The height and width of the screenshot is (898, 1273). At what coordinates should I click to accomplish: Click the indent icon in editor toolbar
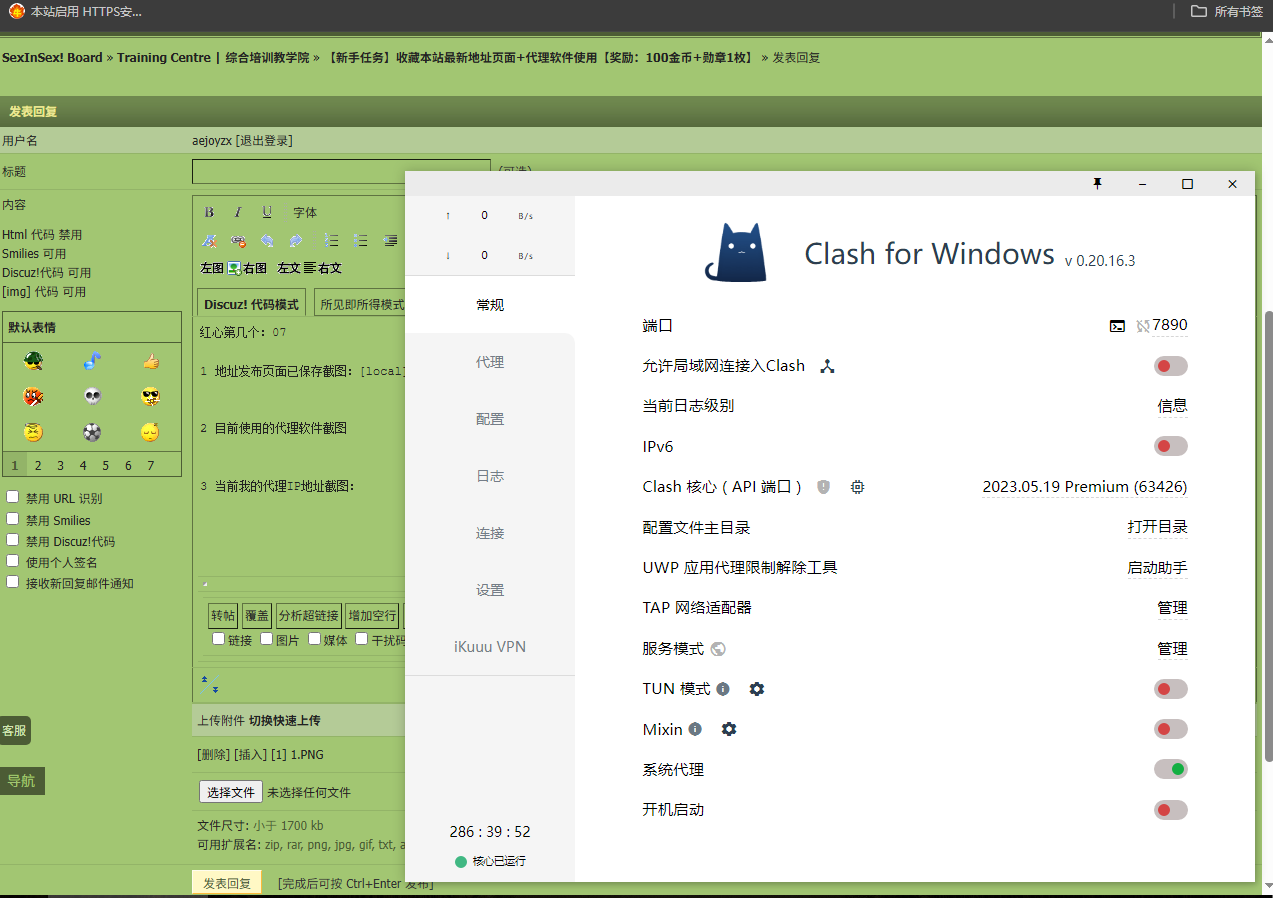[391, 241]
